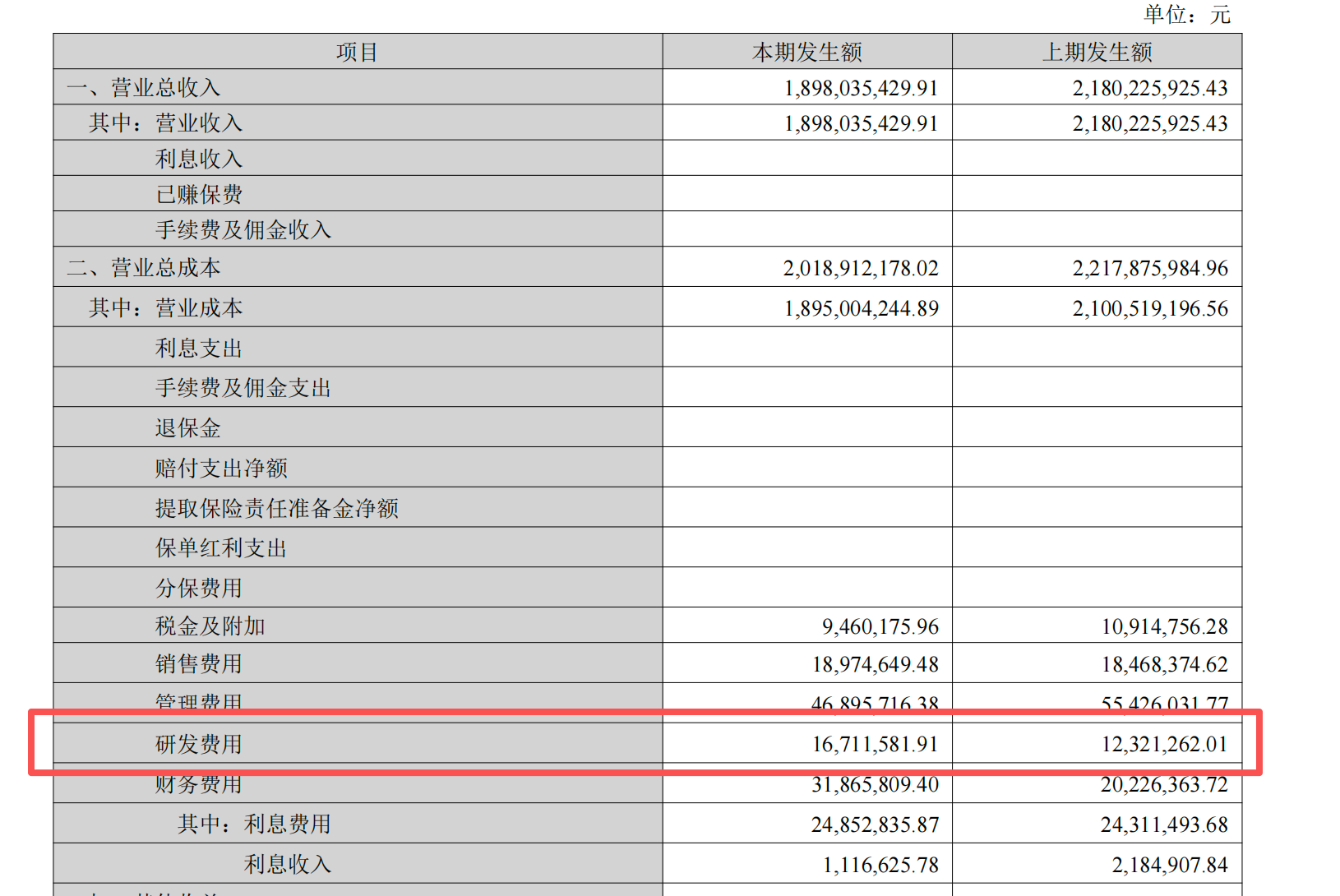Click 本期发生额 value in 其中：营业收入 row
The width and height of the screenshot is (1340, 896).
[861, 123]
